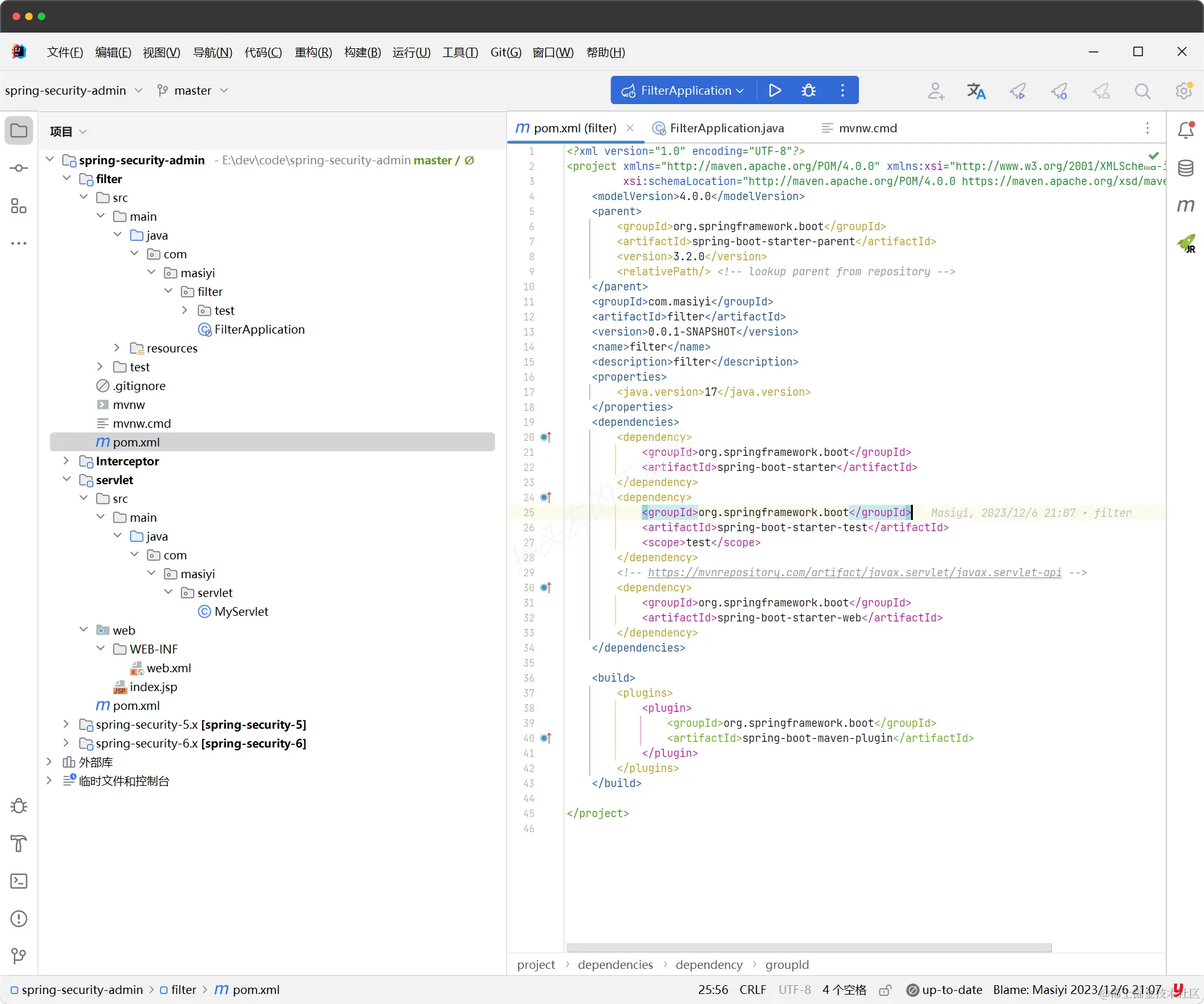Click the Code With Me add-user icon

pyautogui.click(x=935, y=91)
